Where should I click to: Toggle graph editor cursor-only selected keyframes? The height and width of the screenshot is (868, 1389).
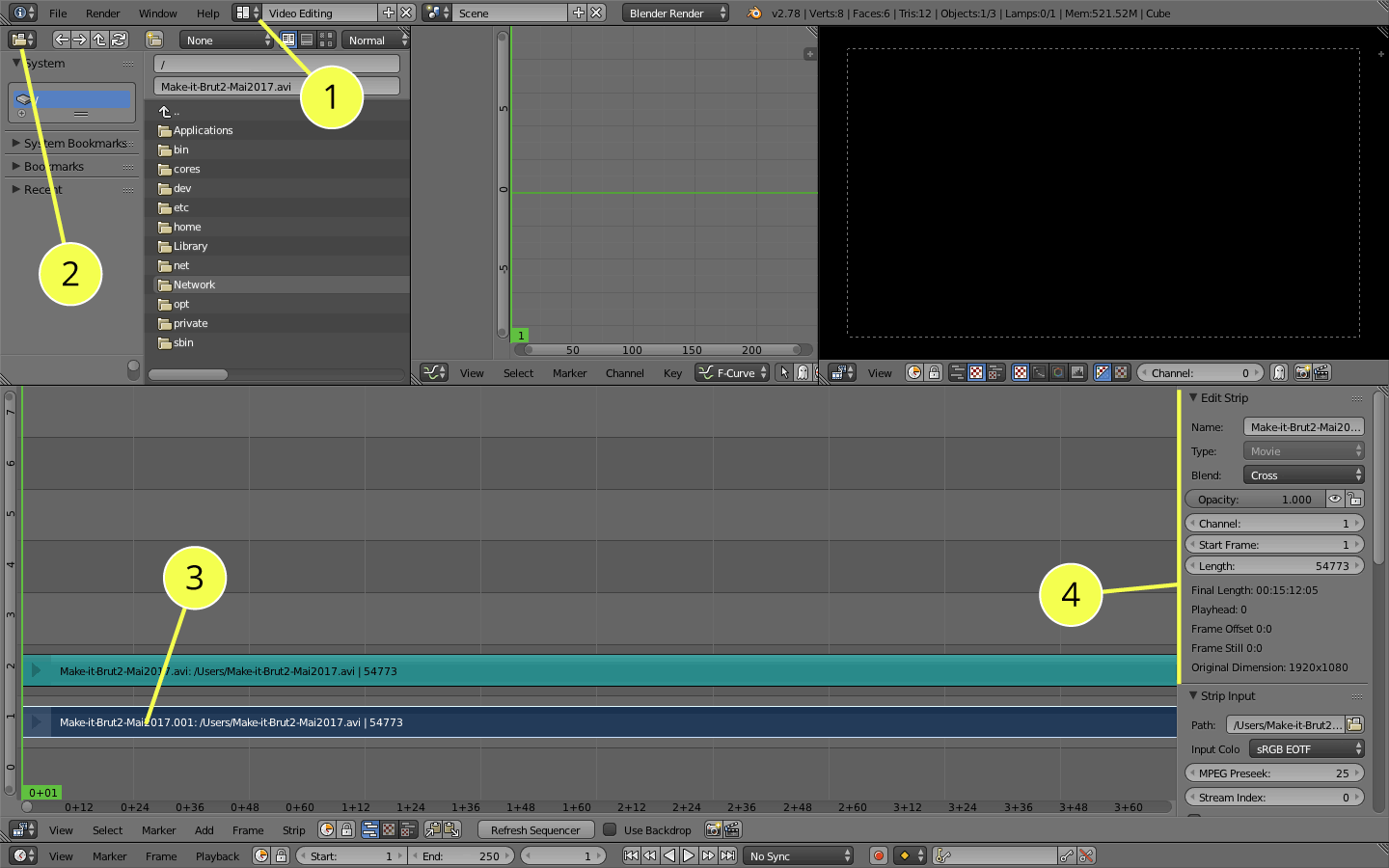coord(784,372)
